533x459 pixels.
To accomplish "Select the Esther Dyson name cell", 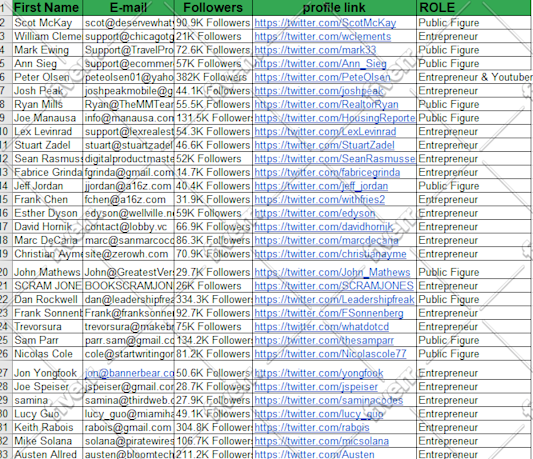I will [48, 213].
